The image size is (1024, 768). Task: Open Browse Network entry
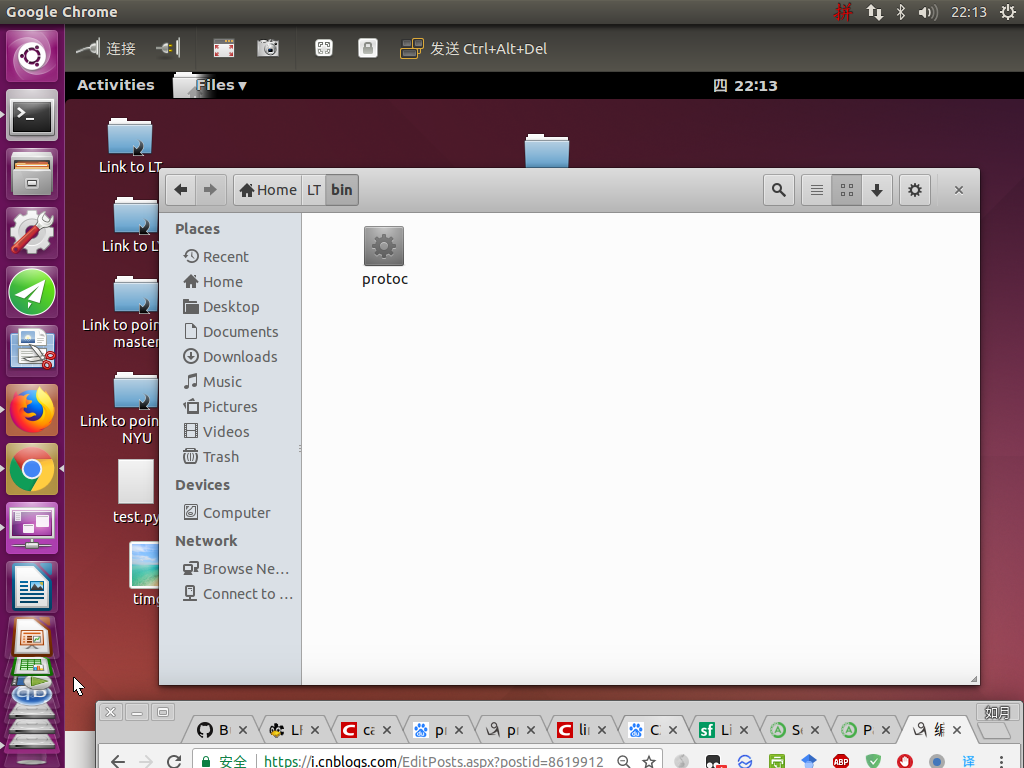click(231, 569)
